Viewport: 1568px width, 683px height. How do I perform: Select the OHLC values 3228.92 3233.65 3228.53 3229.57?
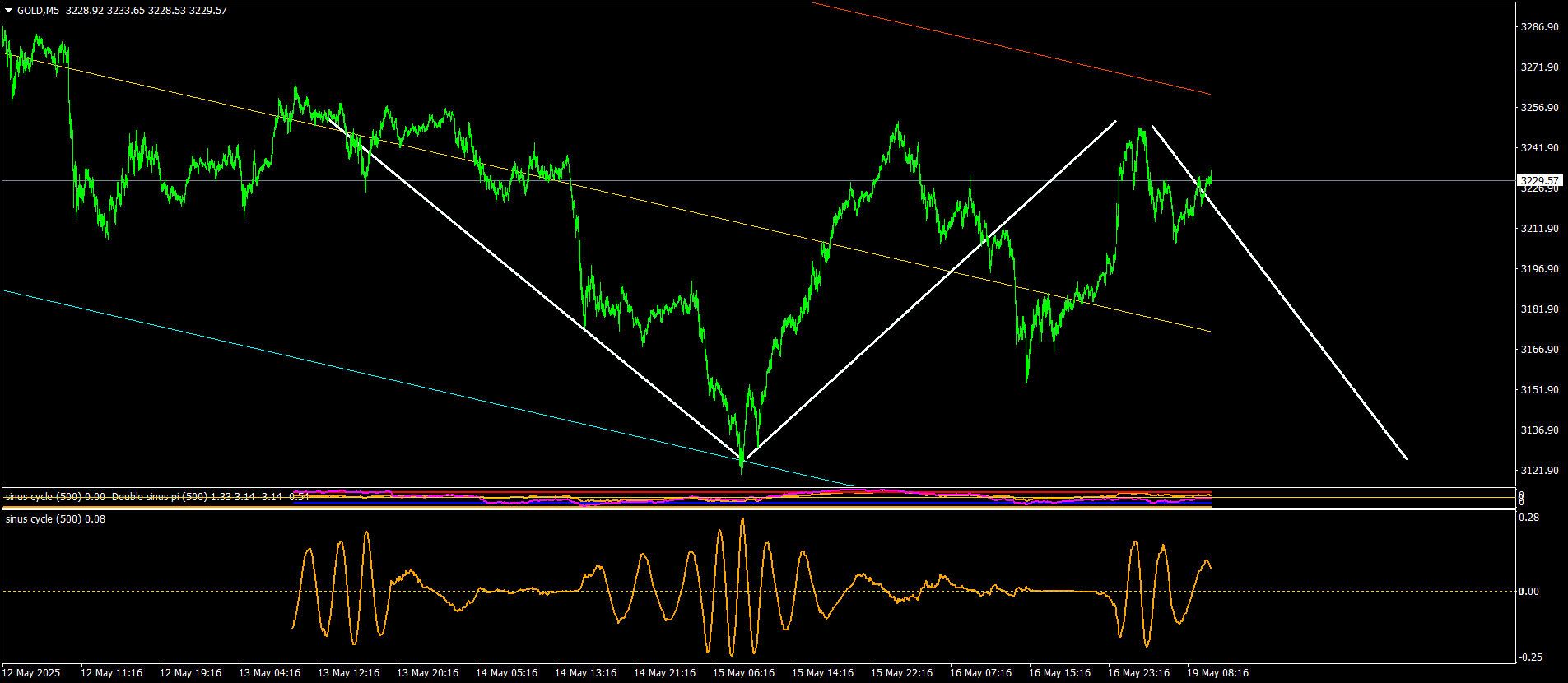point(147,11)
